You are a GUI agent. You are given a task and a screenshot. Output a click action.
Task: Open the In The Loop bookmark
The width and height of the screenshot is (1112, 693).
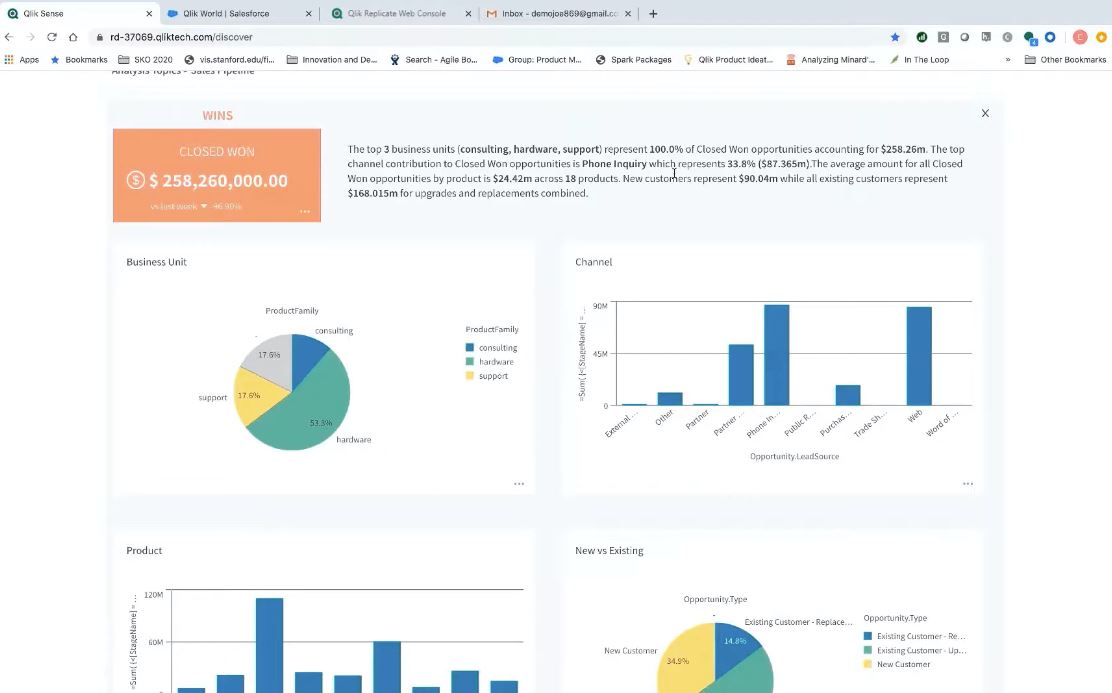pos(919,60)
